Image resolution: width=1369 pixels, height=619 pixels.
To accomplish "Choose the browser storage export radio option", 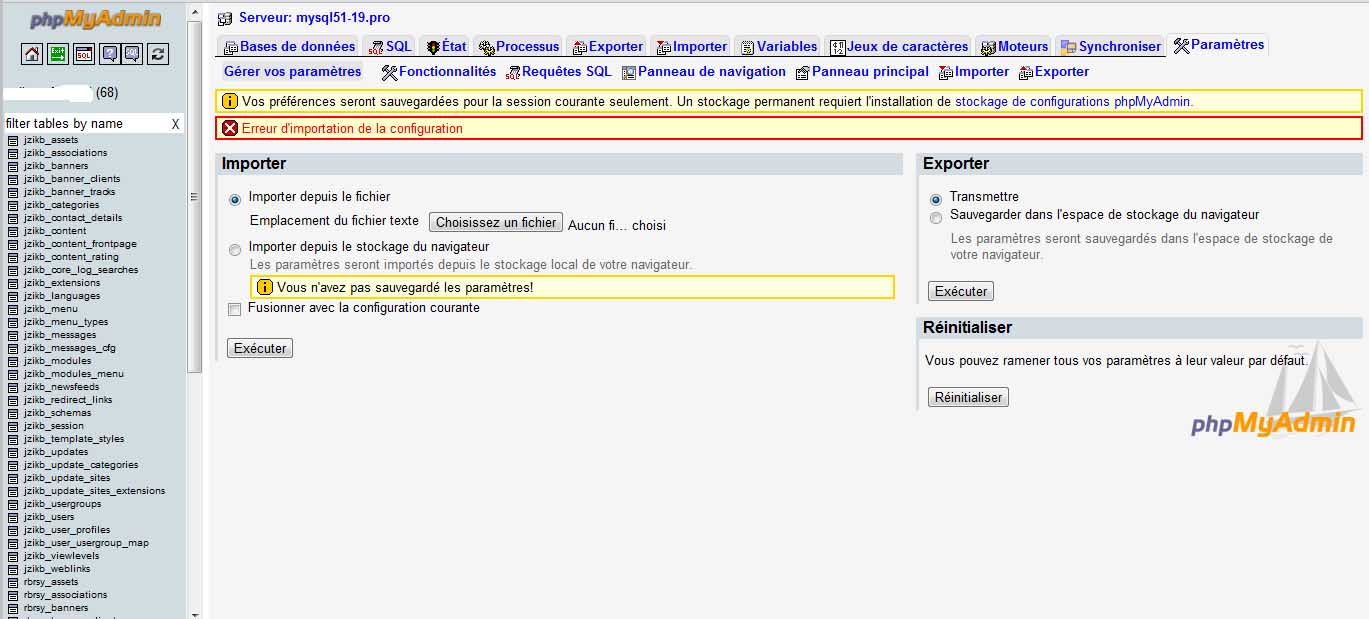I will click(936, 217).
